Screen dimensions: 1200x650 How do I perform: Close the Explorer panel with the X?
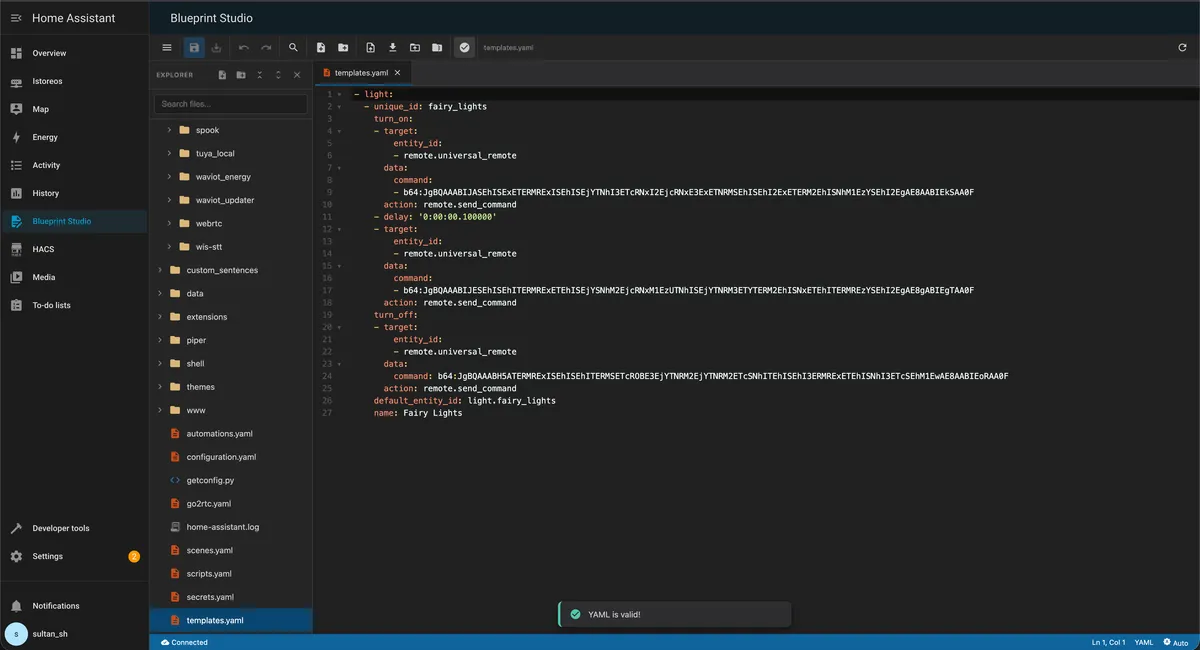click(297, 75)
